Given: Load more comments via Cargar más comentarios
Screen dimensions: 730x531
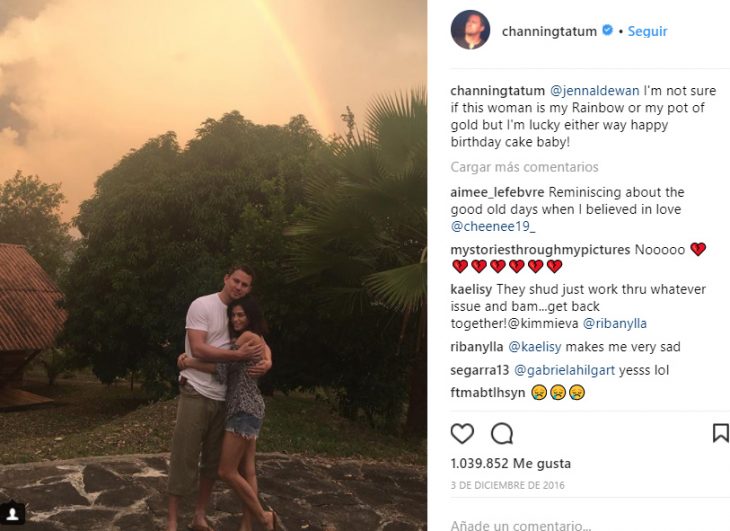Looking at the screenshot, I should (524, 167).
